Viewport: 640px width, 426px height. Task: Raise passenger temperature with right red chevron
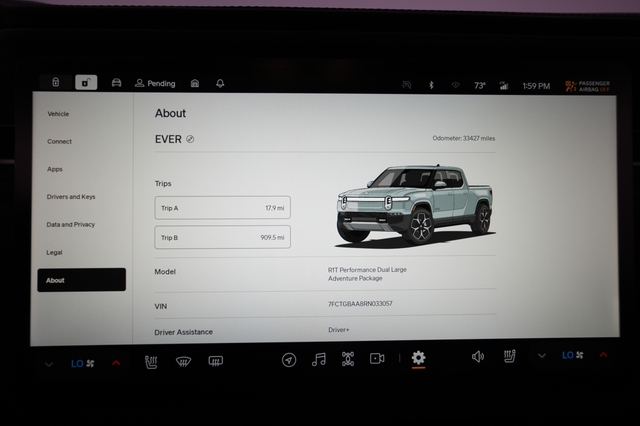(x=603, y=355)
